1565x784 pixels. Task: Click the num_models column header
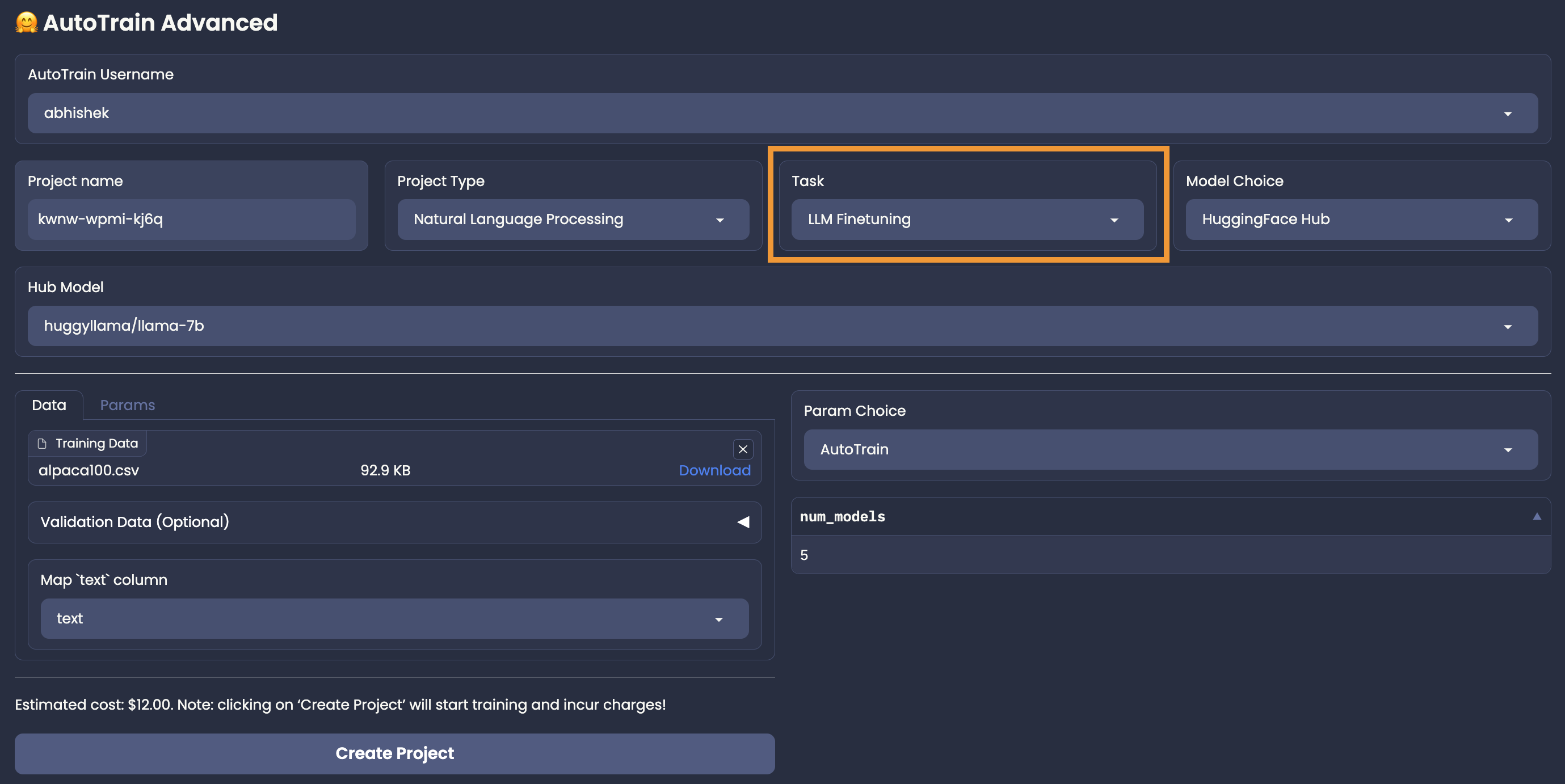click(842, 517)
